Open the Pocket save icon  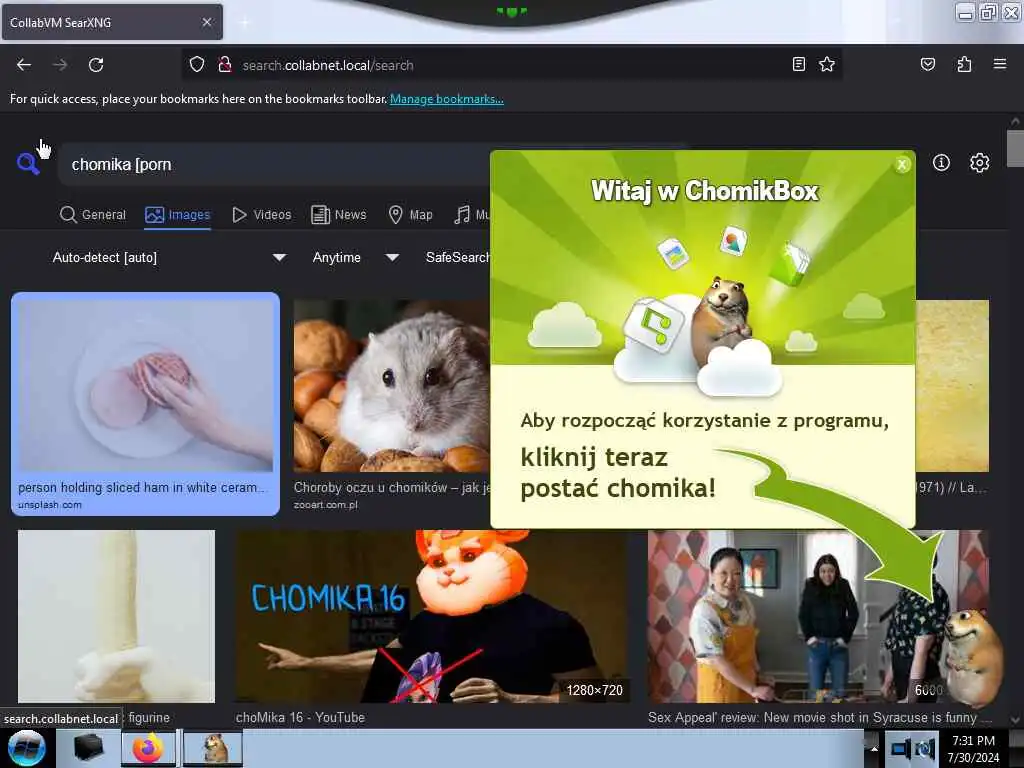[927, 64]
